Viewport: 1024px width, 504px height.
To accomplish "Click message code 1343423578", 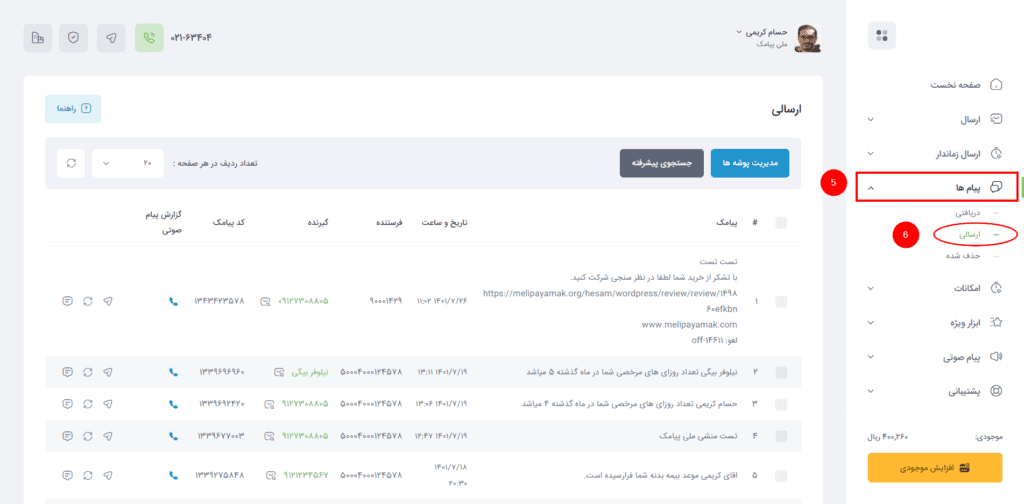I will [219, 302].
